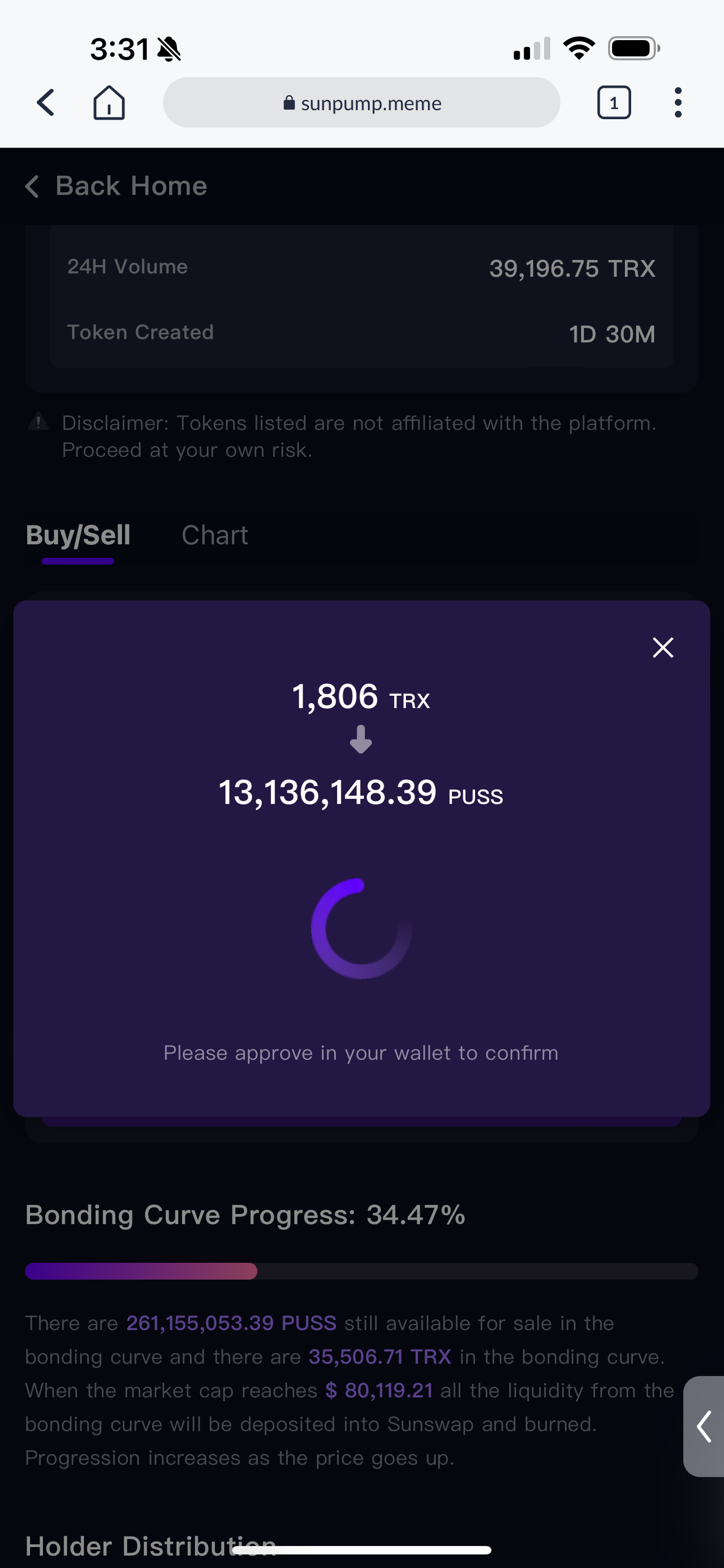The width and height of the screenshot is (724, 1568).
Task: Click the loading spinner in dialog
Action: click(361, 928)
